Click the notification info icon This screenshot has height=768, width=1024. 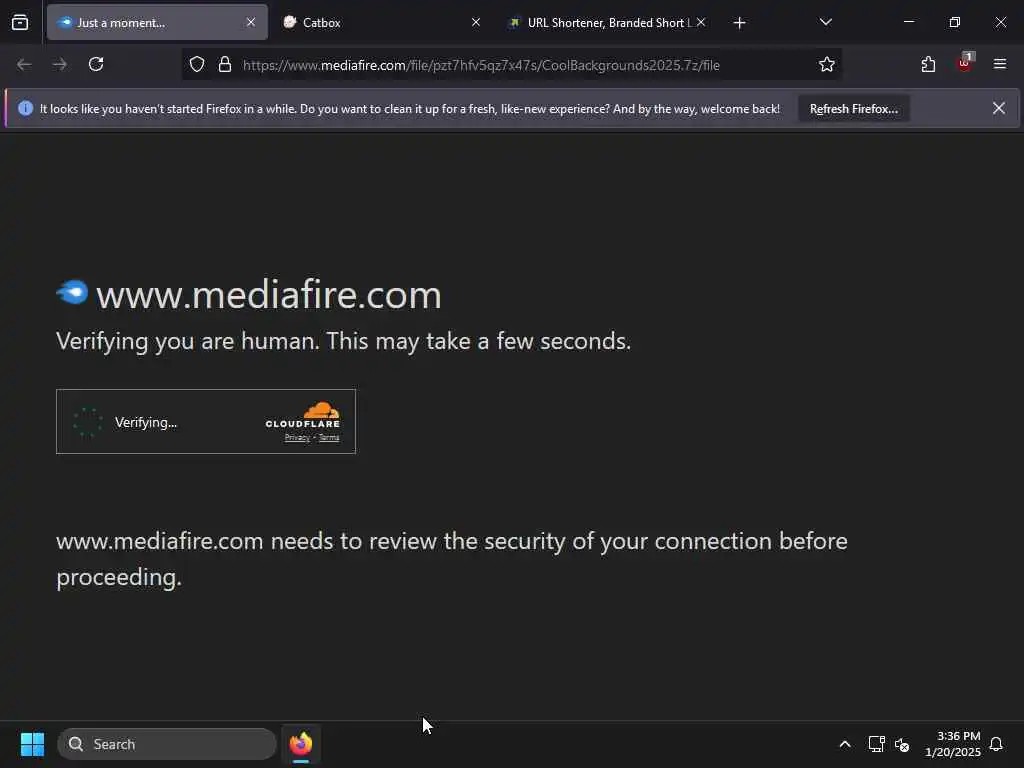(x=25, y=108)
